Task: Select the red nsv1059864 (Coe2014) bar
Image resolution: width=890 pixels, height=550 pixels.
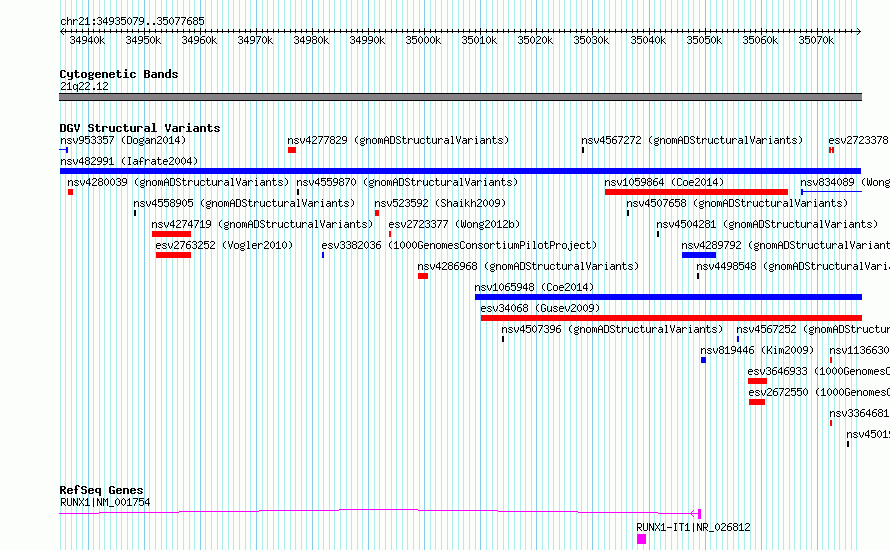Action: pos(696,192)
